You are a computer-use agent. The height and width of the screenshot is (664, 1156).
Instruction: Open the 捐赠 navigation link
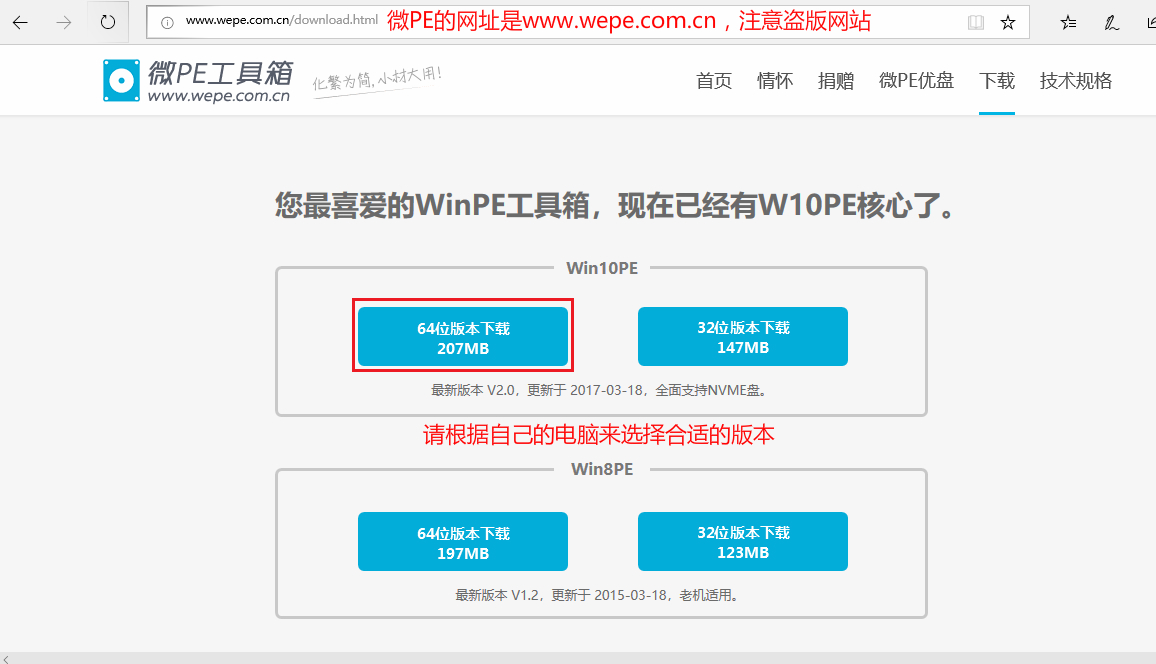pyautogui.click(x=836, y=81)
